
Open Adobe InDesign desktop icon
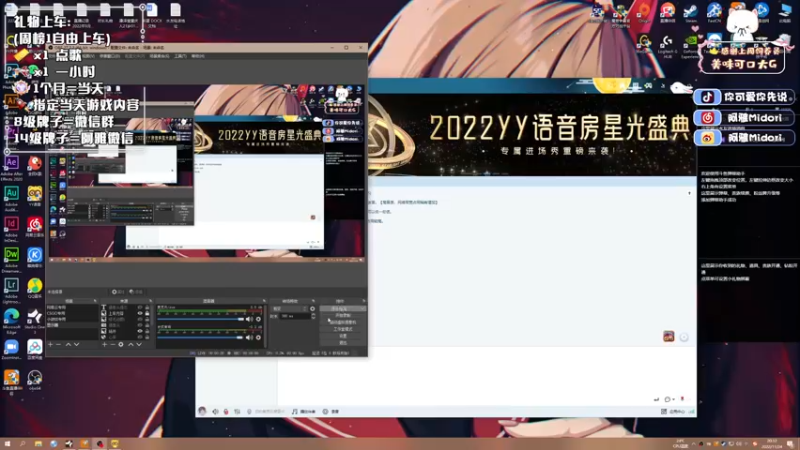(x=11, y=224)
